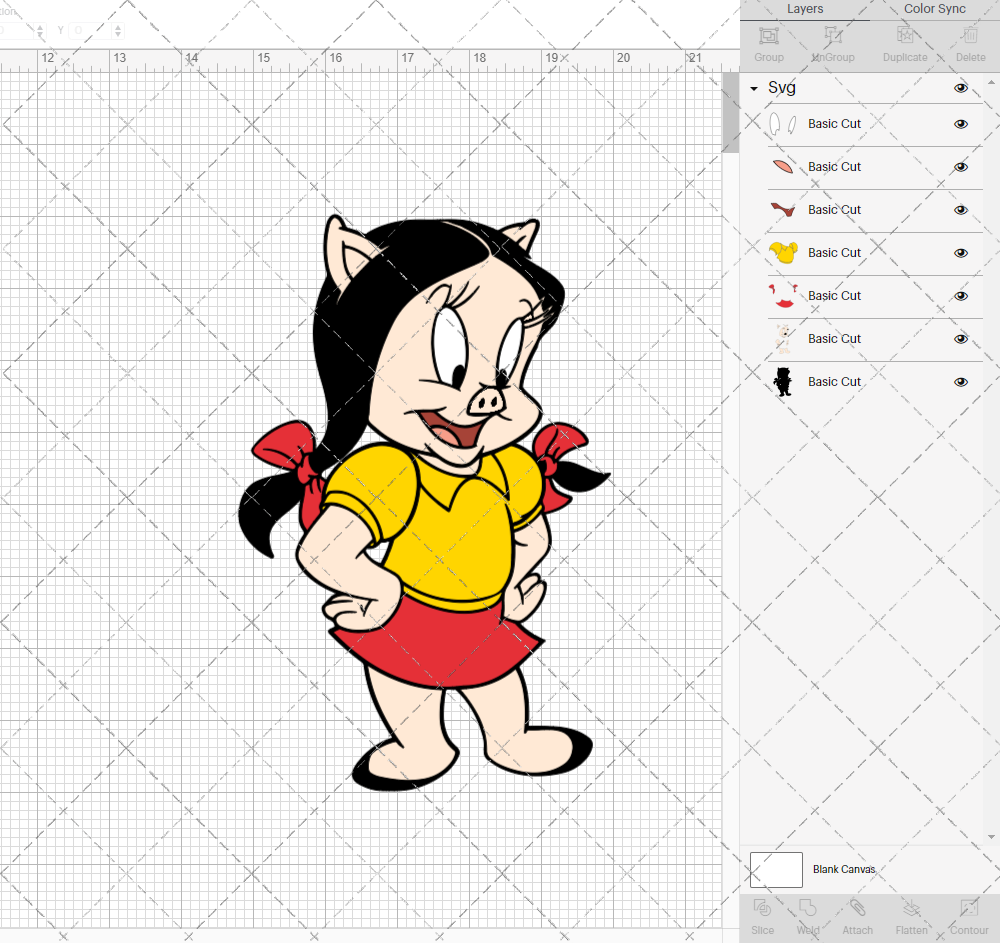The width and height of the screenshot is (1000, 943).
Task: Click the layers panel scroll down arrow
Action: [x=990, y=837]
